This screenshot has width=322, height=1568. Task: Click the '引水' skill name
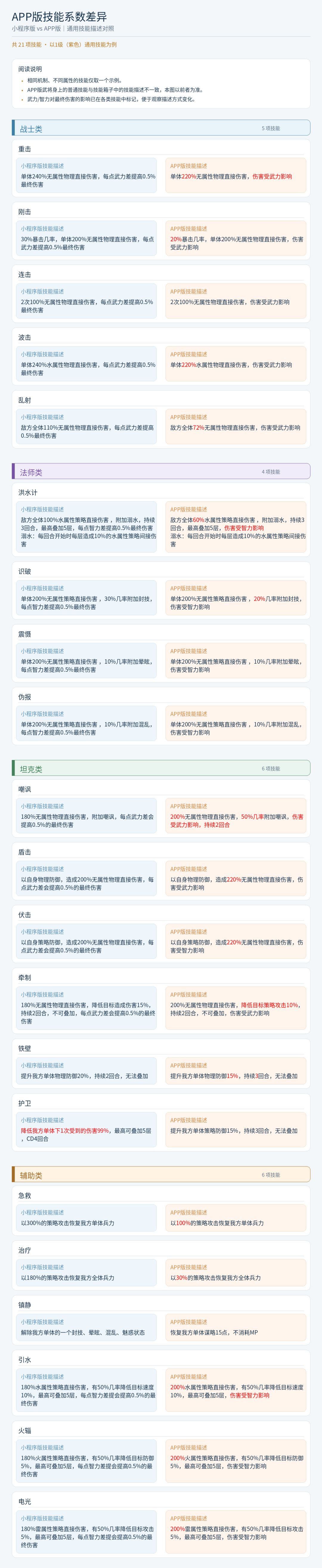point(24,1360)
